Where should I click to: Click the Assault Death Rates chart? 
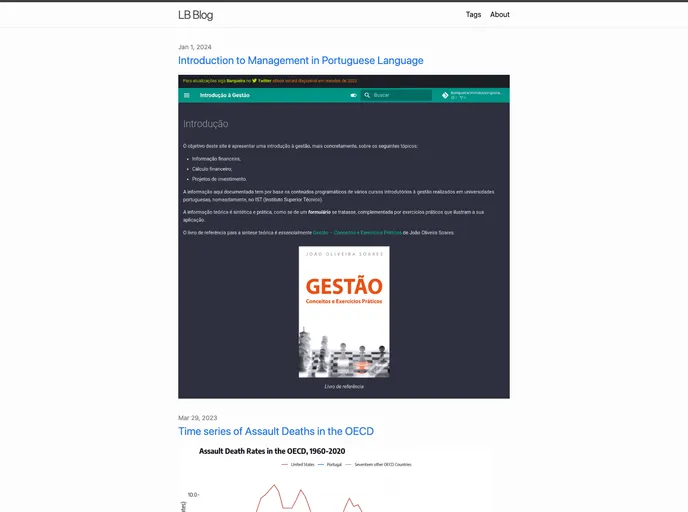point(335,485)
